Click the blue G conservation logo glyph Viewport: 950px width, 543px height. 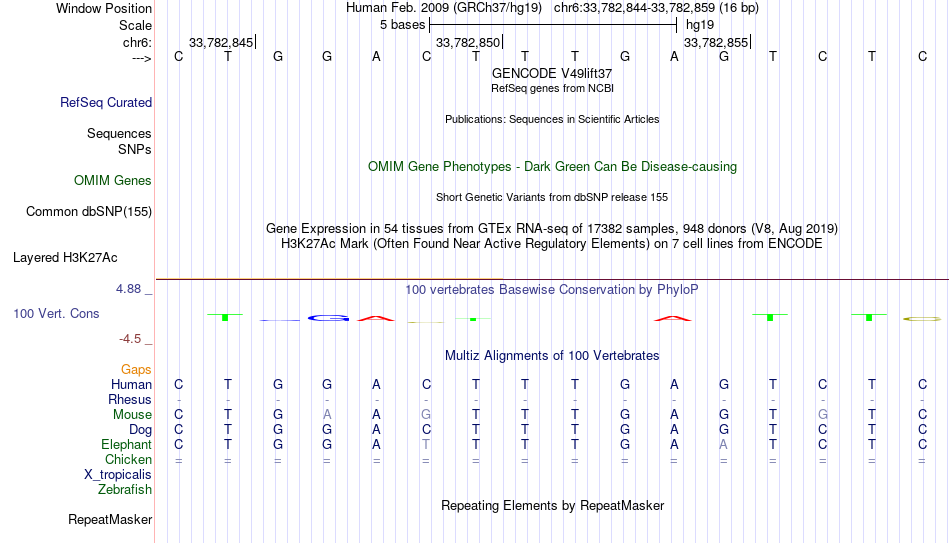tap(328, 318)
